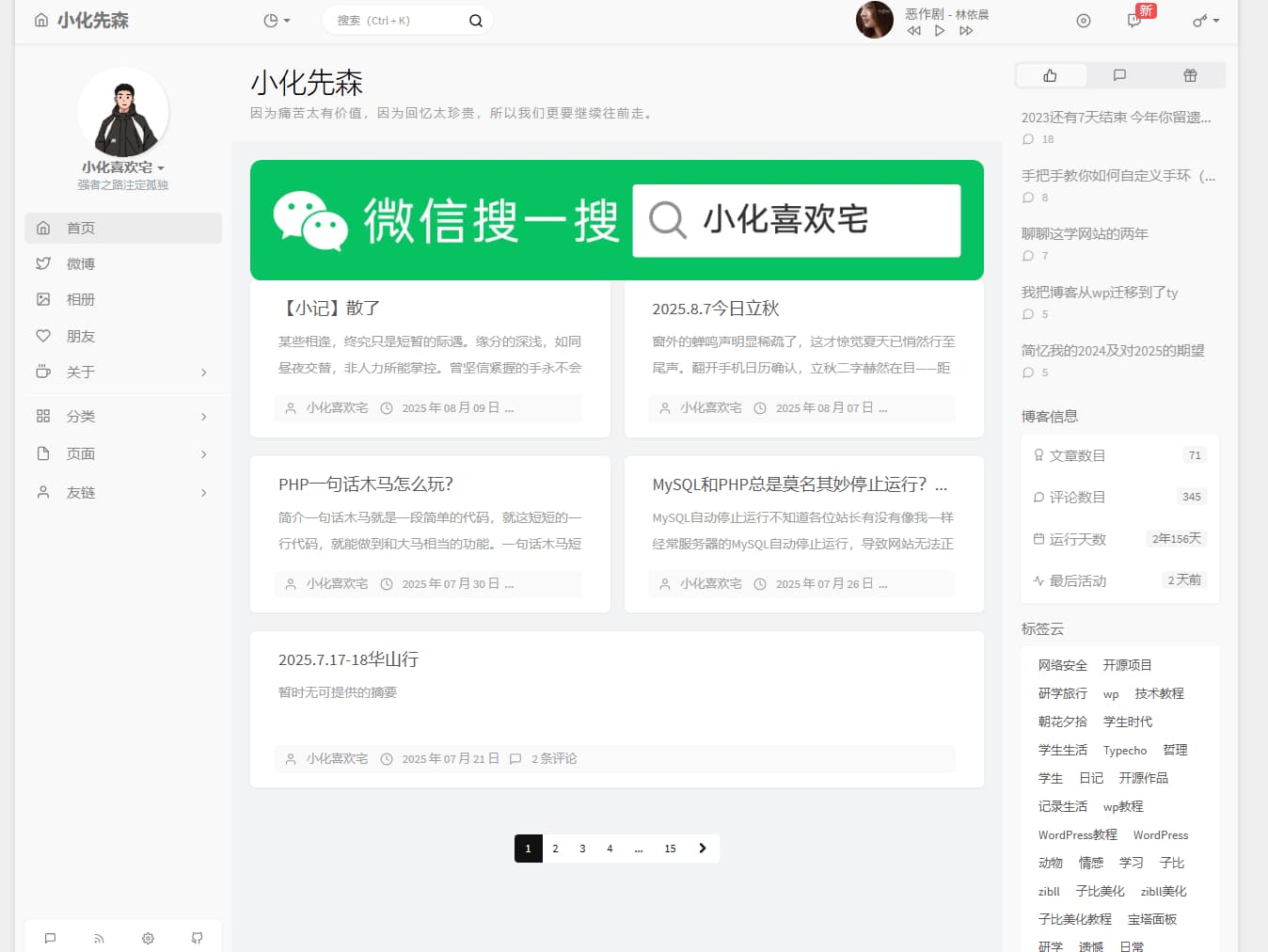Skip to the next song in music player
The width and height of the screenshot is (1268, 952).
tap(965, 30)
